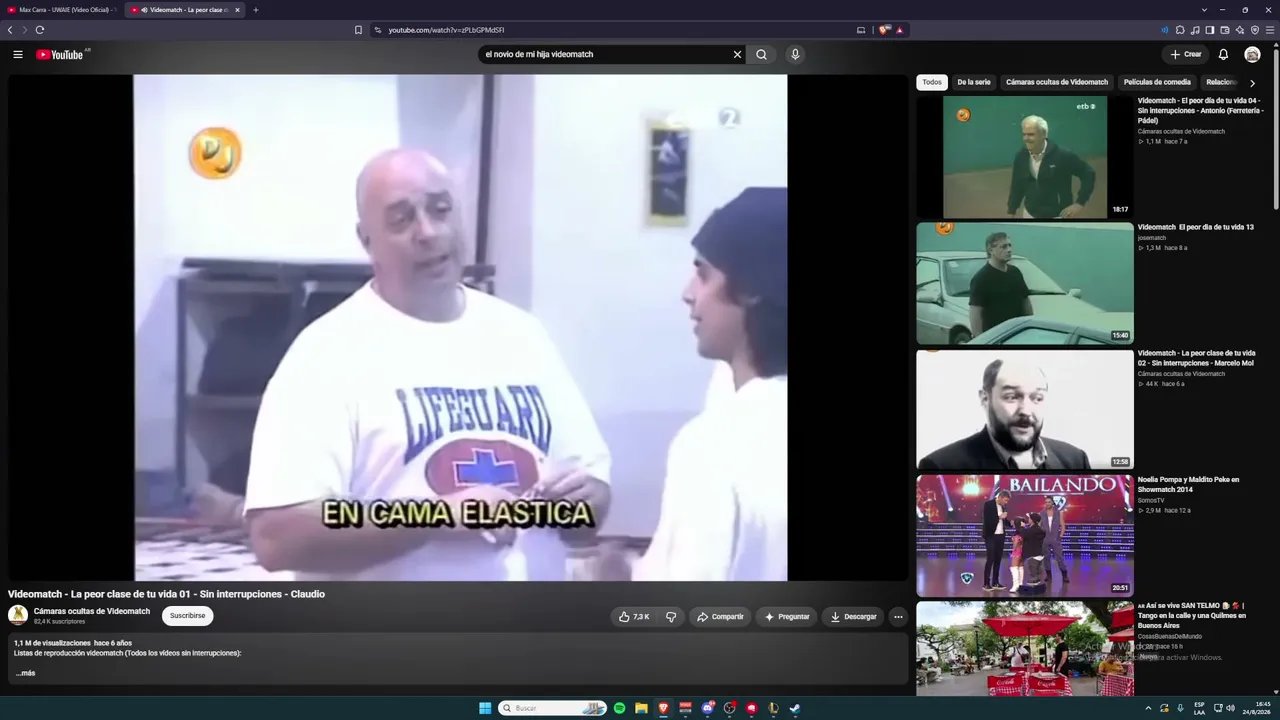Click the main video player to pause
Image resolution: width=1280 pixels, height=720 pixels.
pyautogui.click(x=460, y=327)
